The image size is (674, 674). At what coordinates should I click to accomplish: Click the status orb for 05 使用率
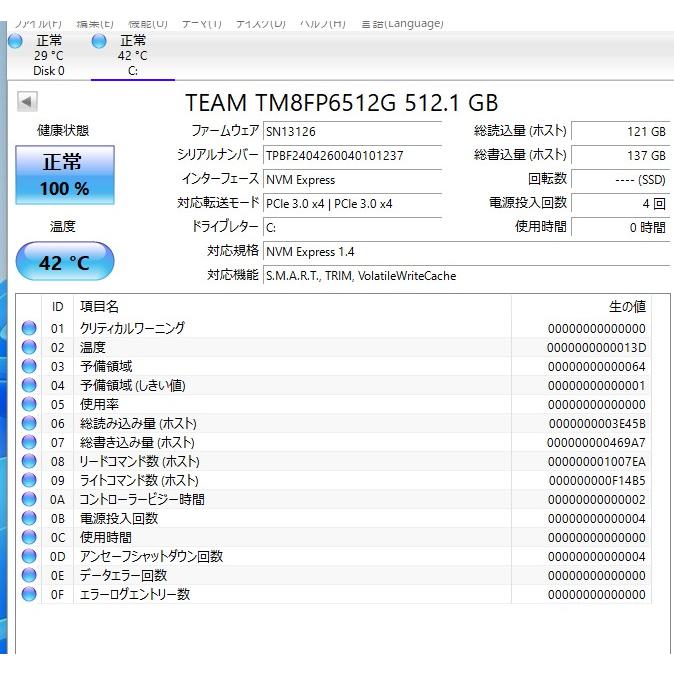coord(29,404)
